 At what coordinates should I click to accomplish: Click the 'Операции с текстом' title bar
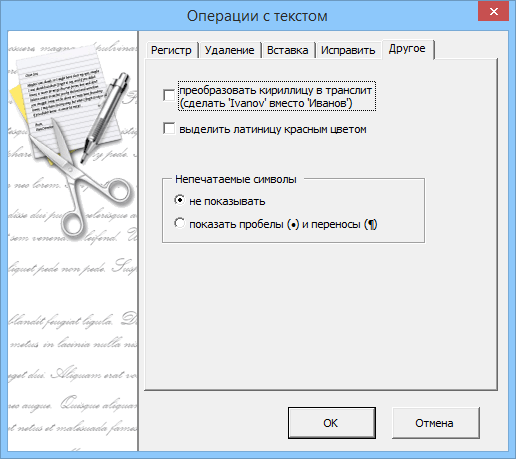click(x=257, y=16)
